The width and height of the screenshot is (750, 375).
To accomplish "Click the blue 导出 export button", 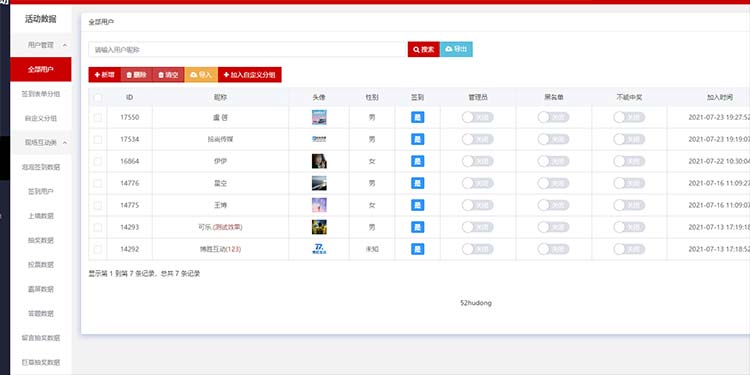I will [x=456, y=49].
